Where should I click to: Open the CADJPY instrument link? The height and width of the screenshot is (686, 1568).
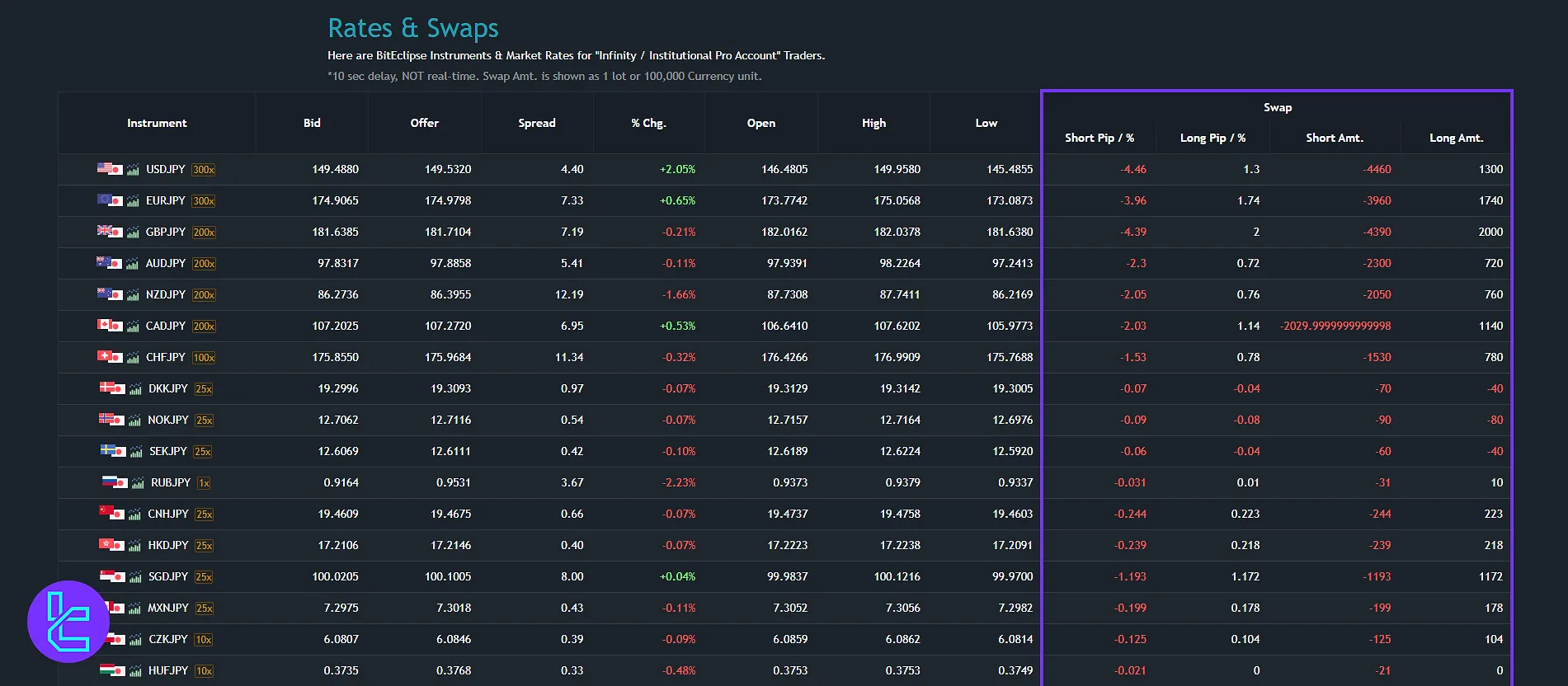tap(165, 326)
